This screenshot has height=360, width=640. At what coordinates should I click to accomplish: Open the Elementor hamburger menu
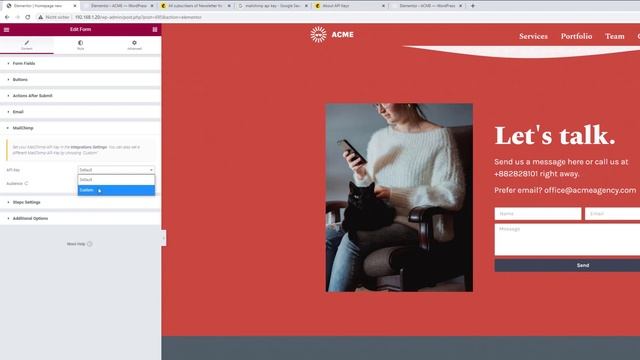pyautogui.click(x=7, y=29)
